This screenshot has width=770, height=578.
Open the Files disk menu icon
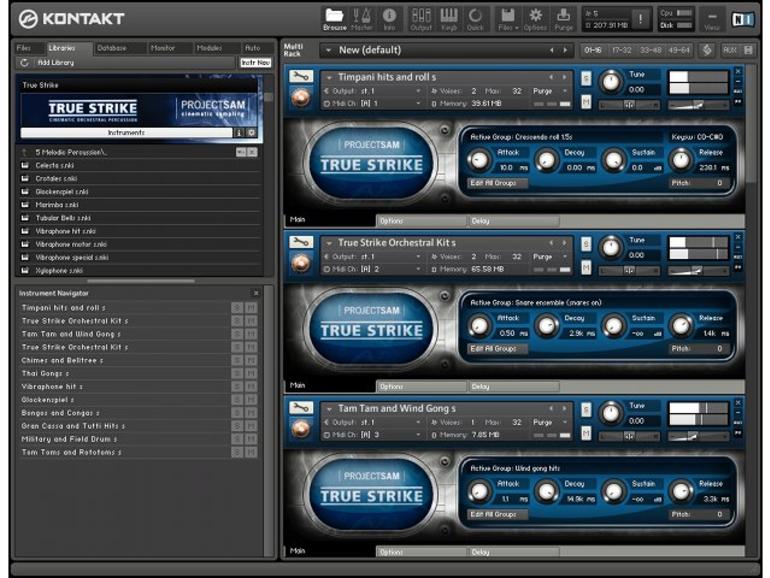click(508, 19)
